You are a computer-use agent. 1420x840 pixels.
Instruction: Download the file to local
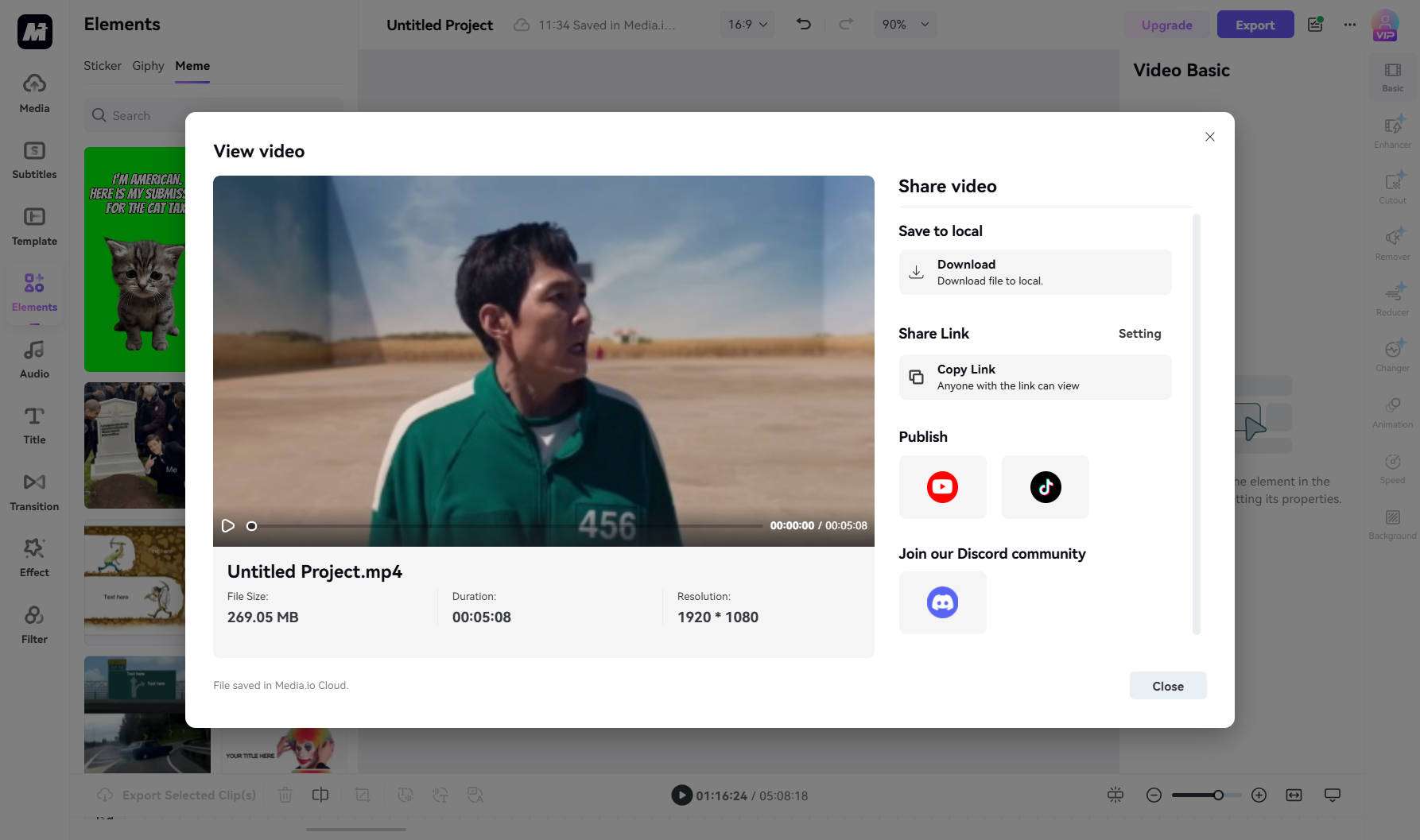[x=1034, y=272]
